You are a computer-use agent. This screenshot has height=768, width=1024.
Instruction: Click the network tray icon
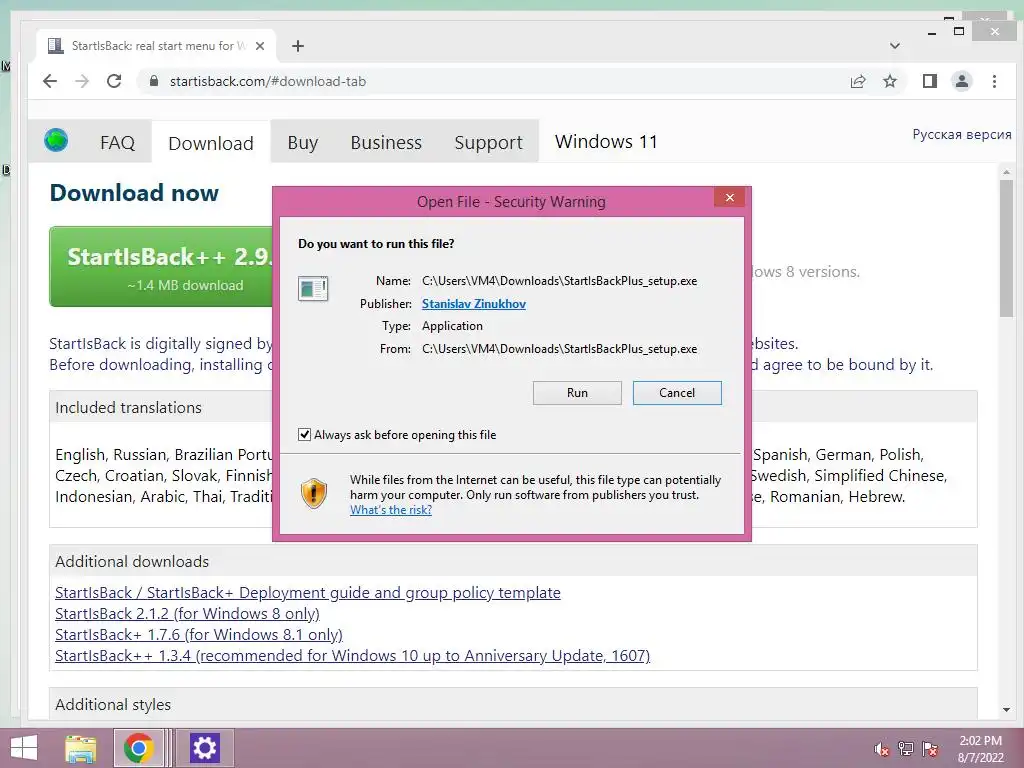[x=906, y=748]
